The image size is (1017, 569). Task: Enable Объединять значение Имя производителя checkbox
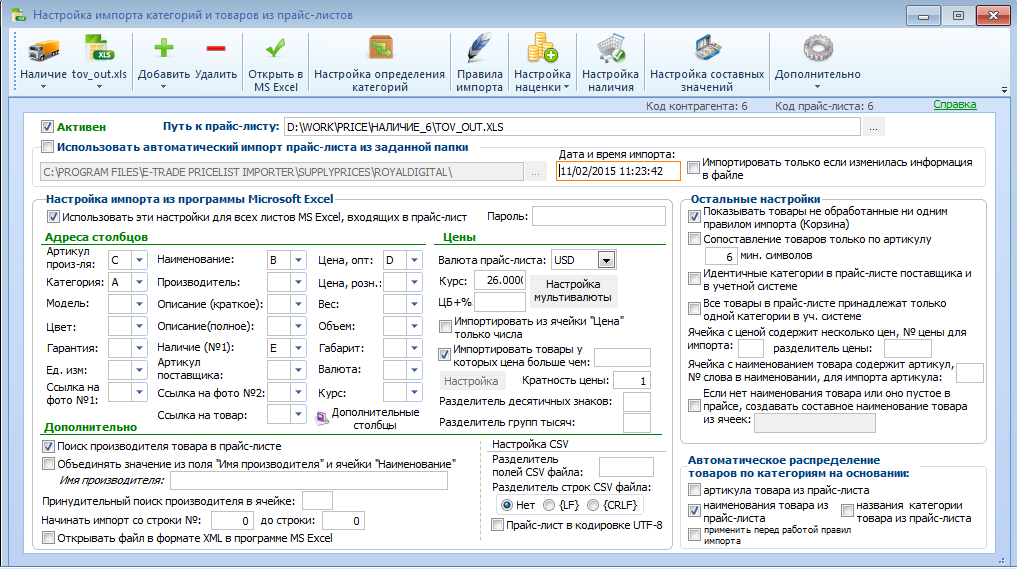point(48,464)
